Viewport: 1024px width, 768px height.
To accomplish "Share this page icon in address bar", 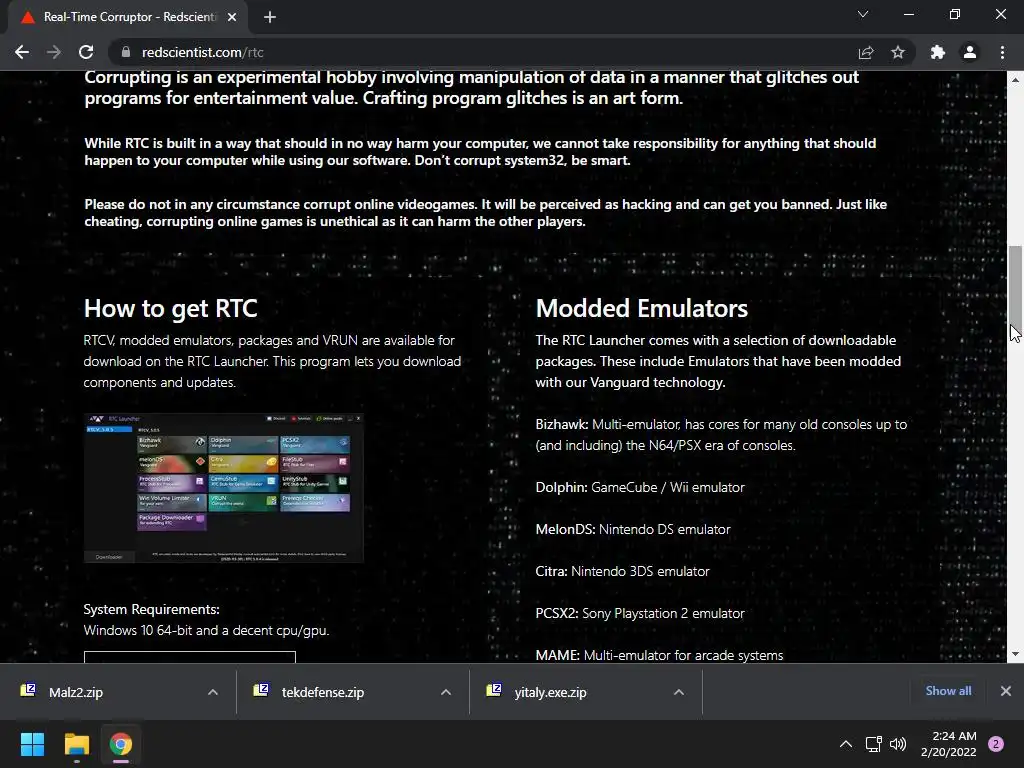I will [x=866, y=52].
